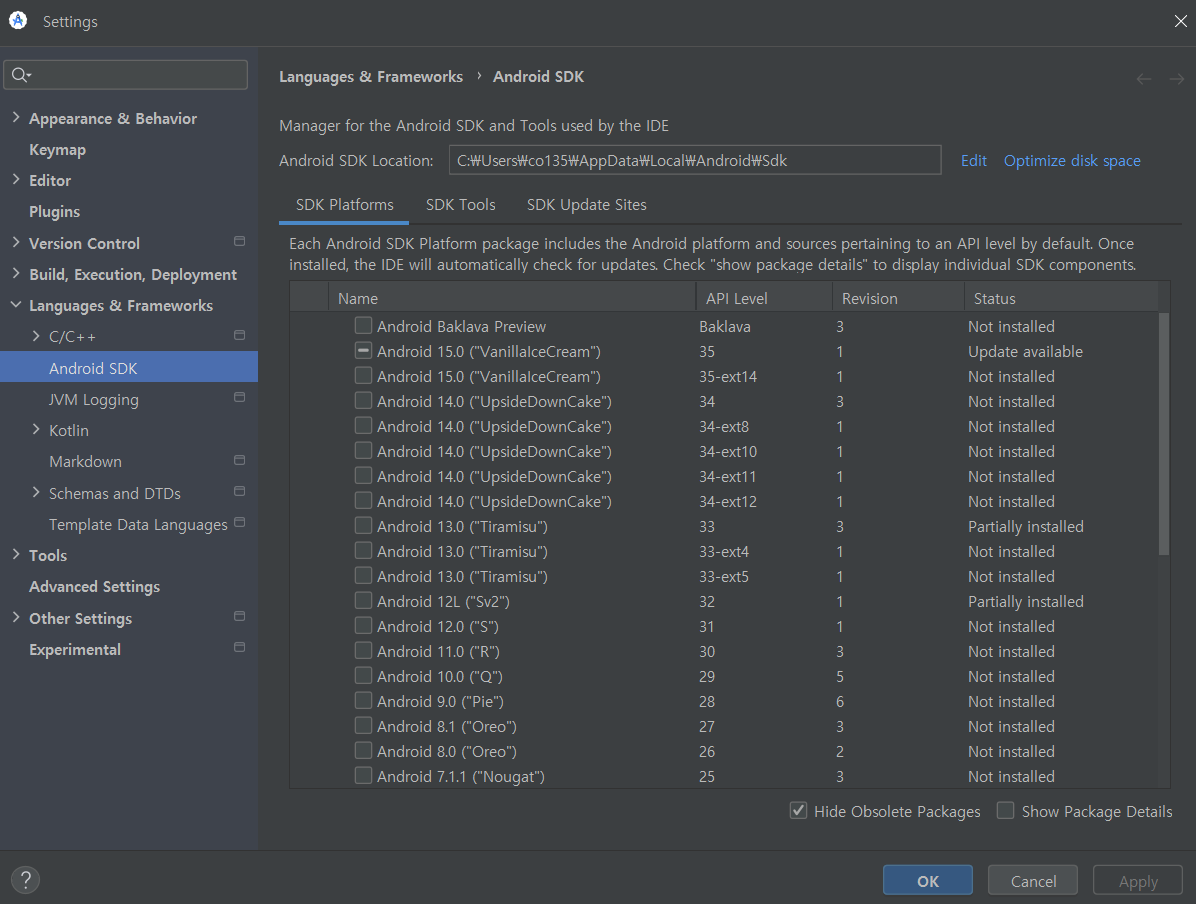Click Edit SDK location link

coord(973,160)
